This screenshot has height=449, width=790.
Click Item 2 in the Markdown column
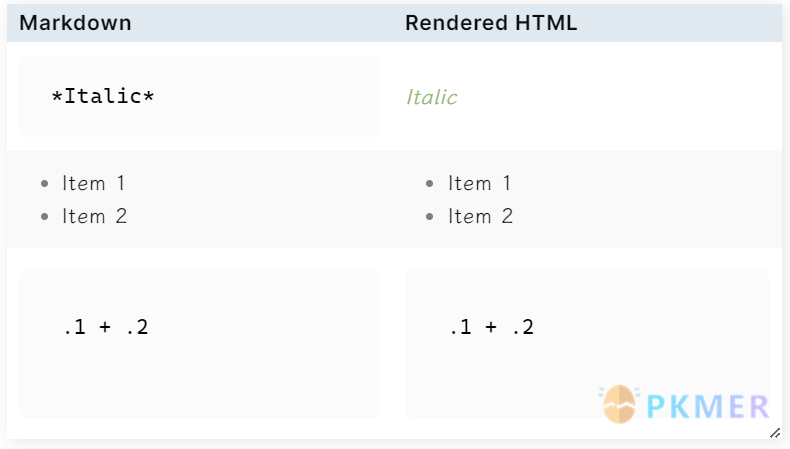tap(95, 216)
